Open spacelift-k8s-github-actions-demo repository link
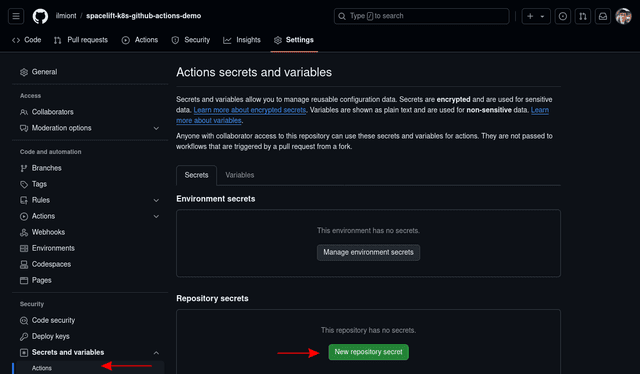The height and width of the screenshot is (374, 640). (x=144, y=16)
